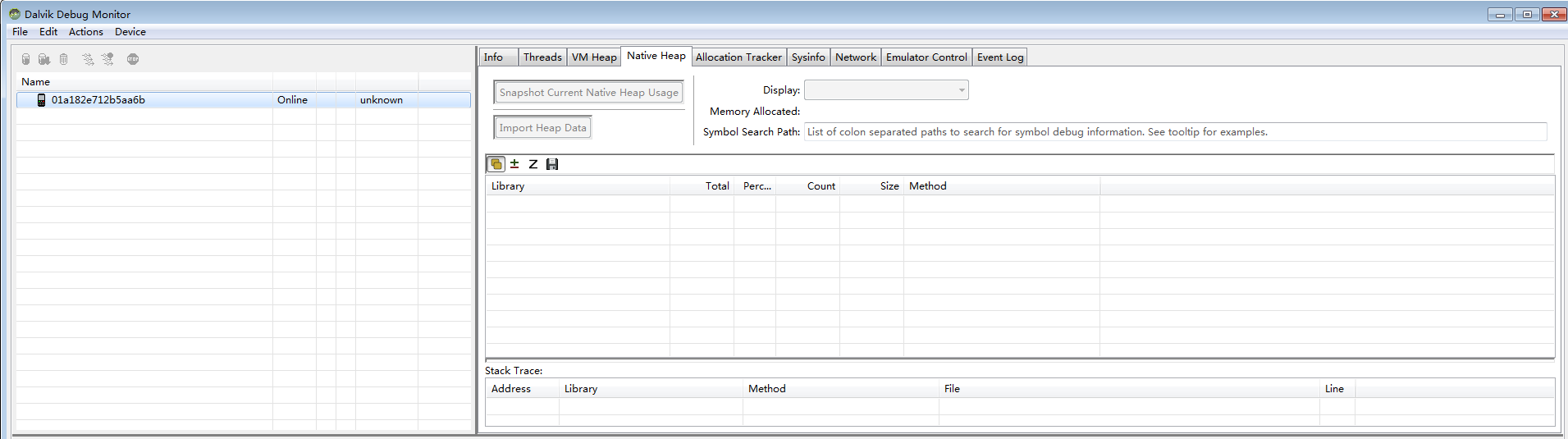Open the Allocation Tracker tab
The height and width of the screenshot is (439, 1568).
(x=738, y=57)
